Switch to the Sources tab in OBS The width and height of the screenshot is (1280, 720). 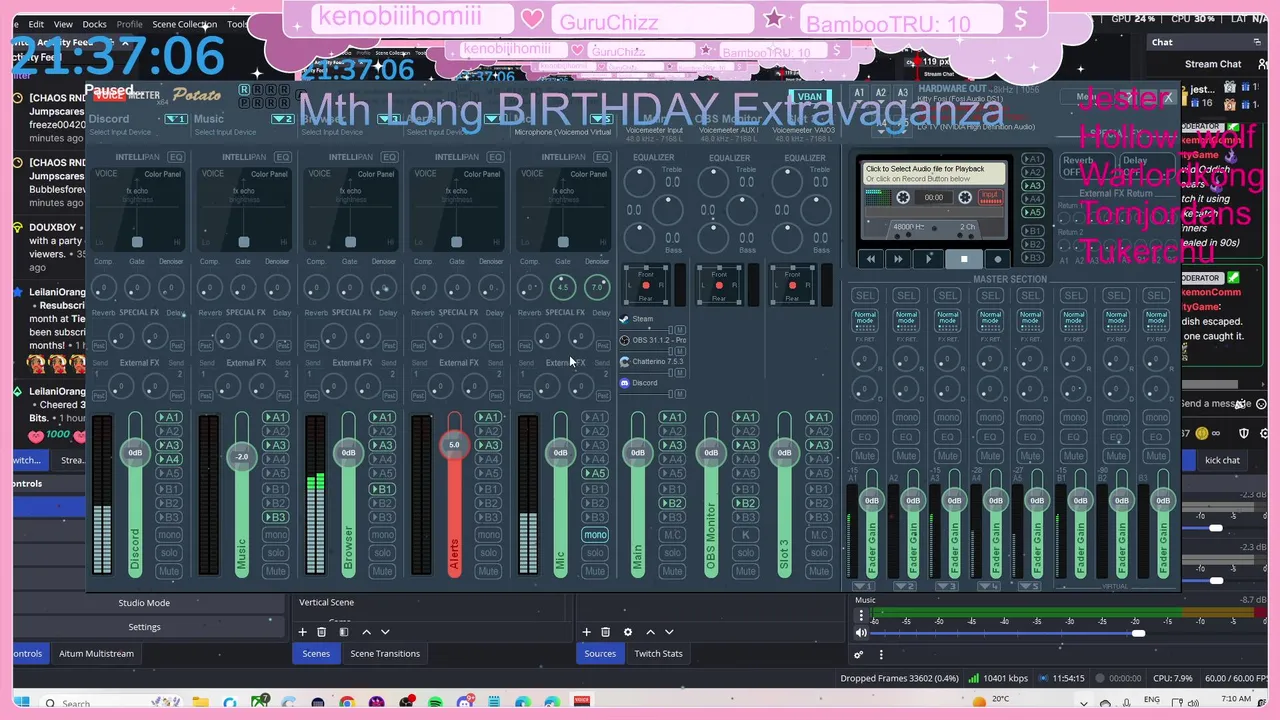(600, 653)
